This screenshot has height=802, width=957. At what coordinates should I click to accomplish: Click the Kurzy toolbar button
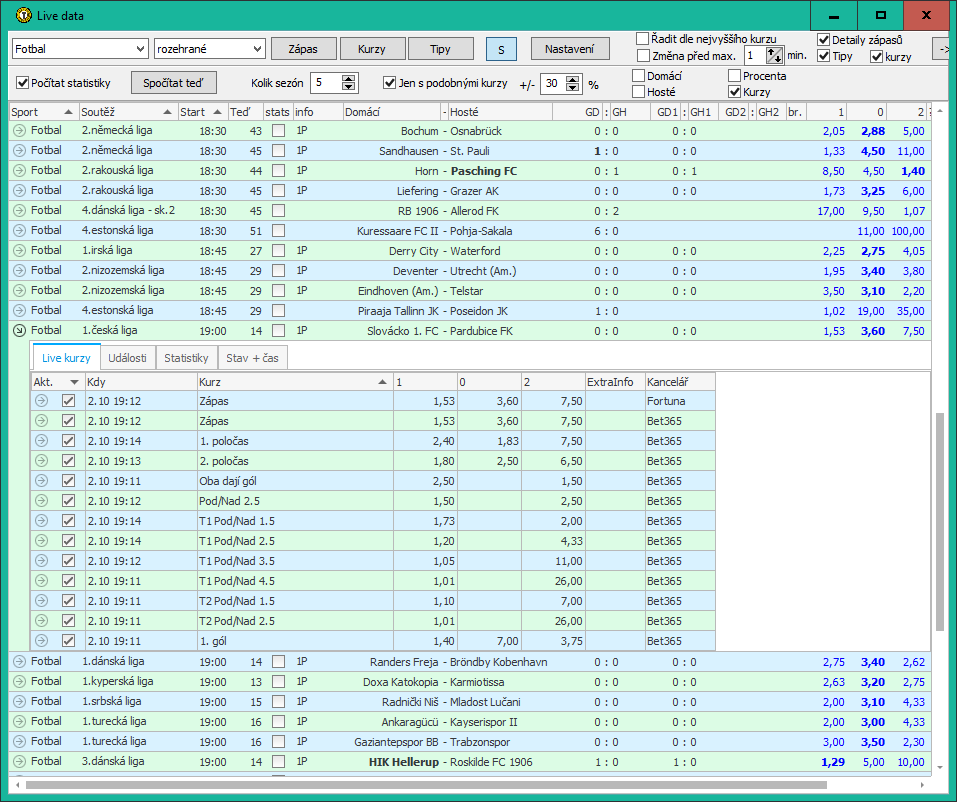click(x=372, y=49)
